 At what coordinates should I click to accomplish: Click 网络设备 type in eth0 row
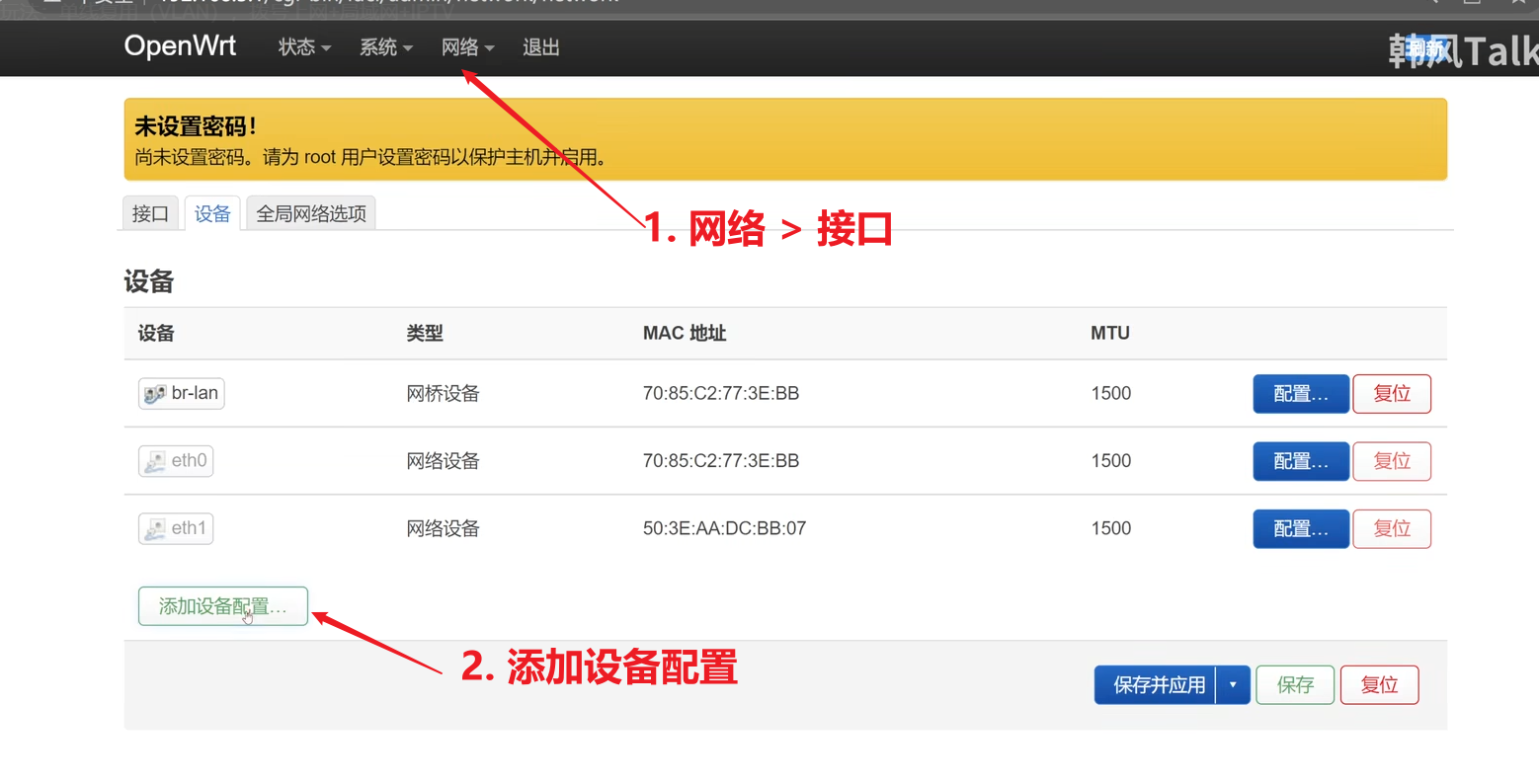pos(443,461)
